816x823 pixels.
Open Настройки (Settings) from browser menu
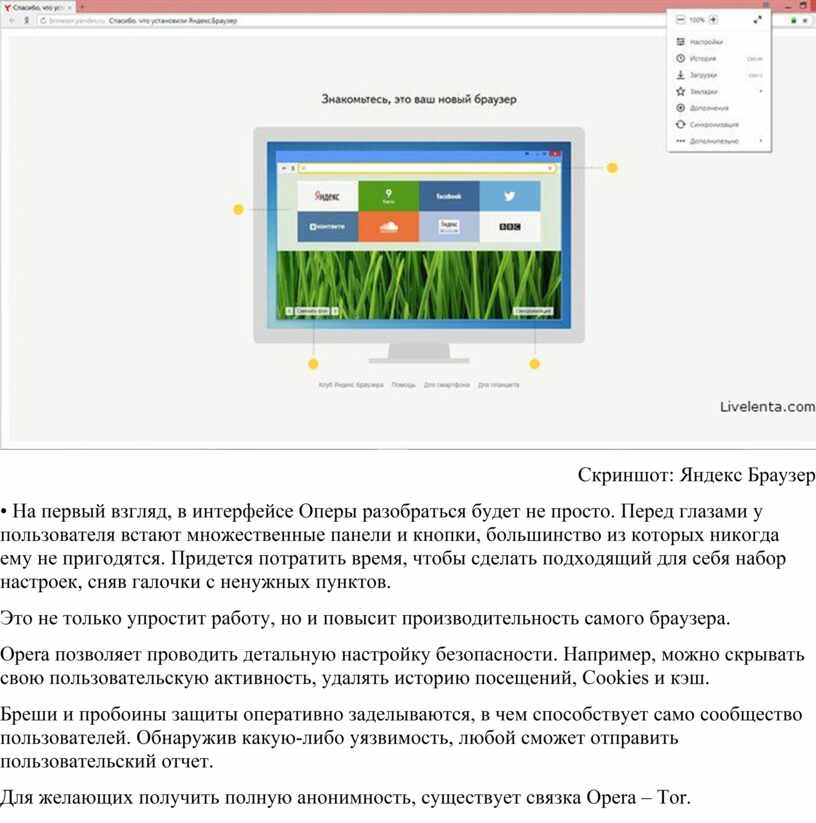click(x=706, y=42)
